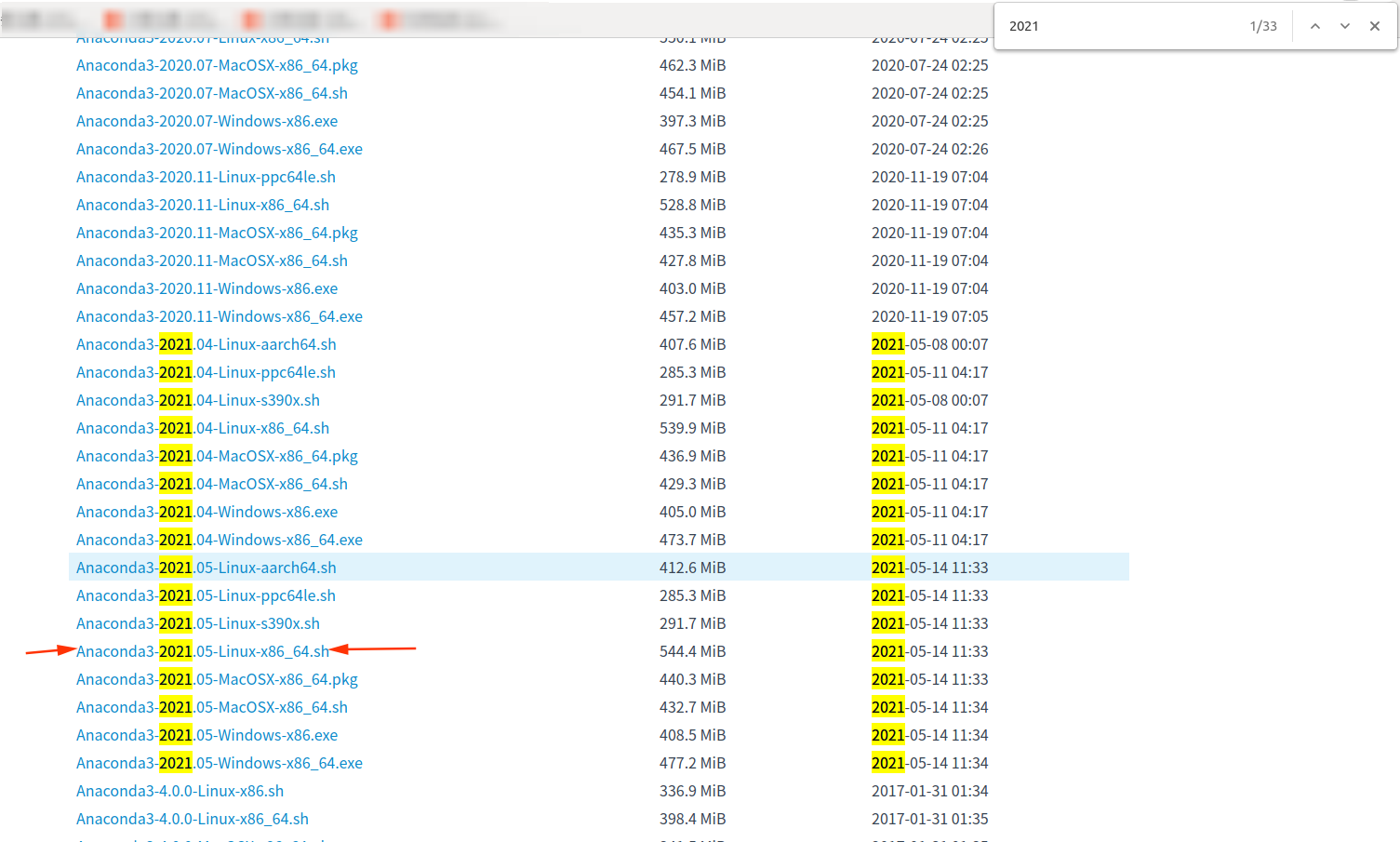The width and height of the screenshot is (1400, 842).
Task: Select the 407.6 MiB size cell
Action: pos(692,344)
